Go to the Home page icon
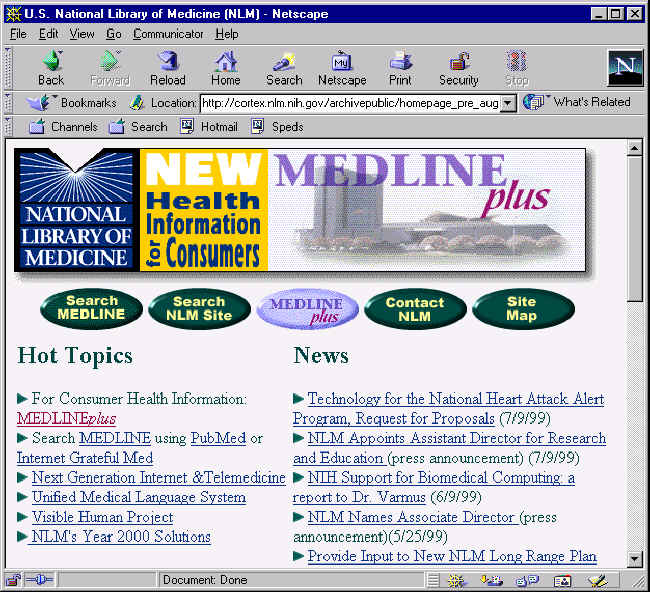The image size is (650, 592). (x=226, y=68)
